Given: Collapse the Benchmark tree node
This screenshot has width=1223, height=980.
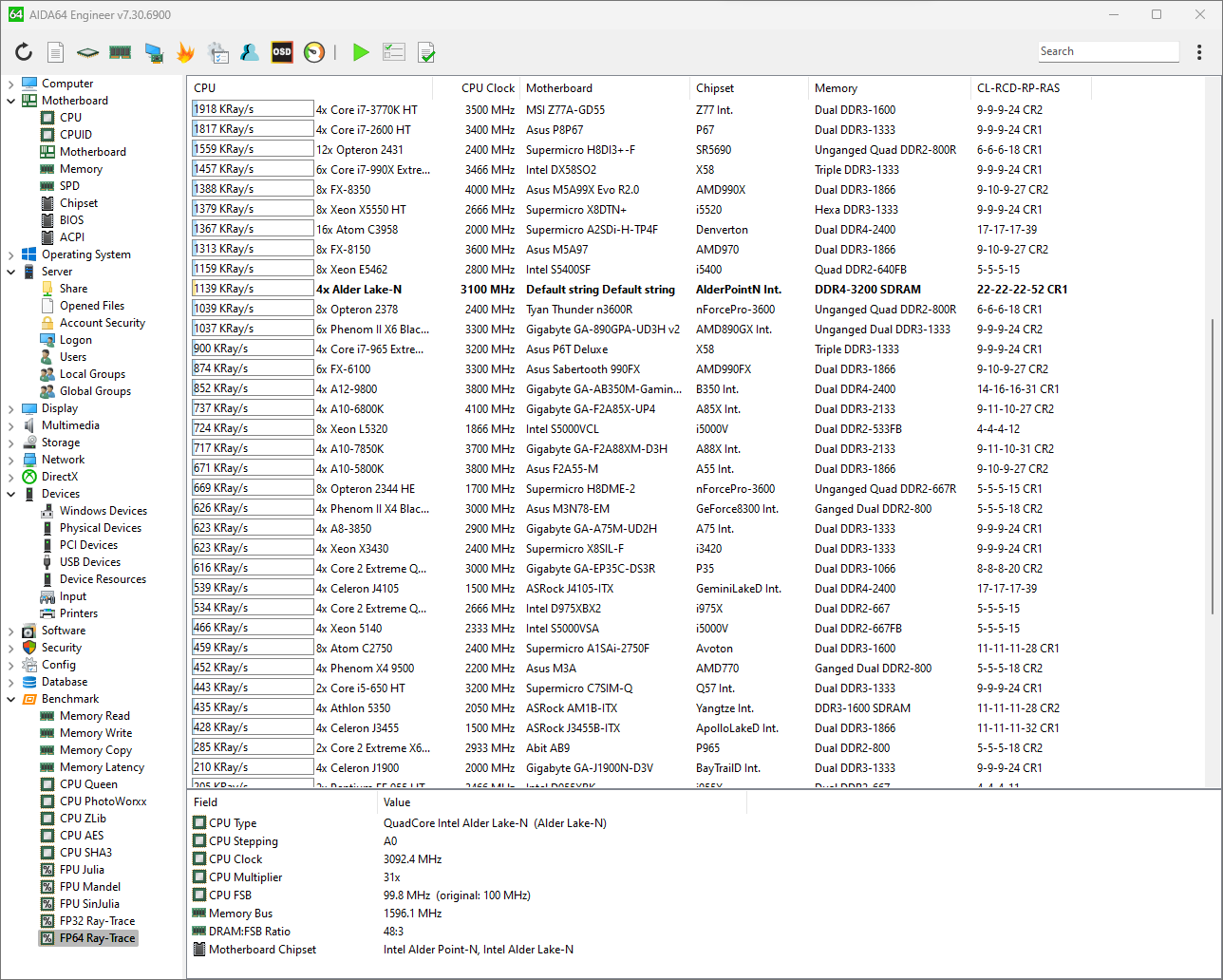Looking at the screenshot, I should pos(10,699).
